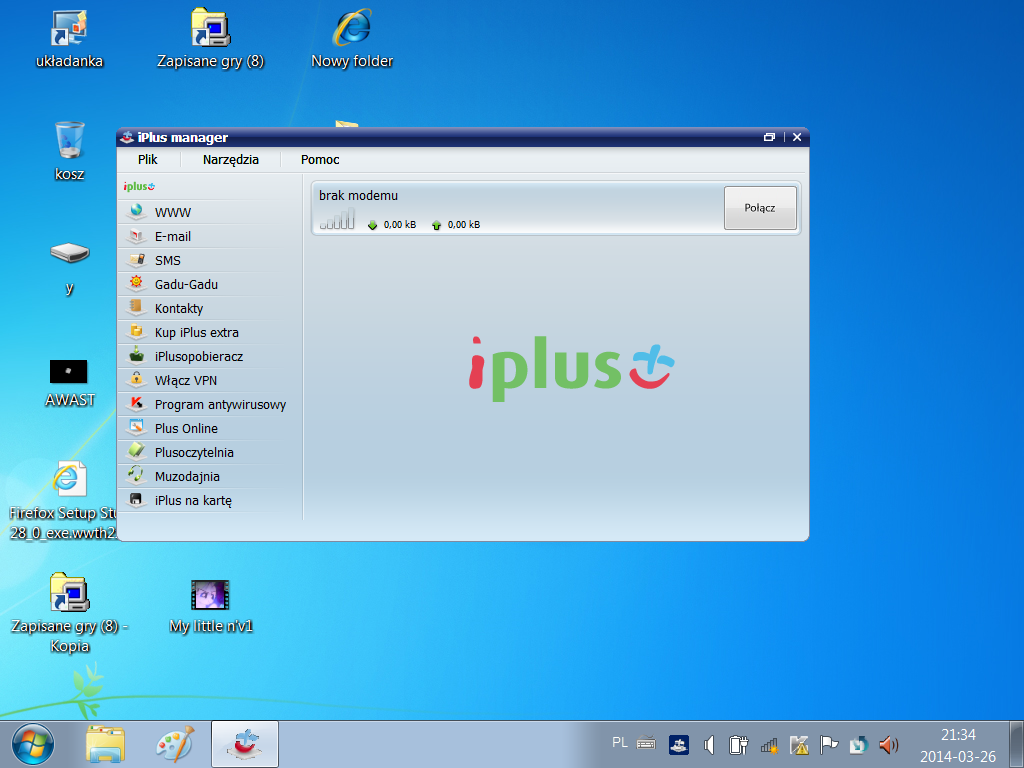Click the small iplus logo above sidebar
Screen dimensions: 1024x768
139,186
